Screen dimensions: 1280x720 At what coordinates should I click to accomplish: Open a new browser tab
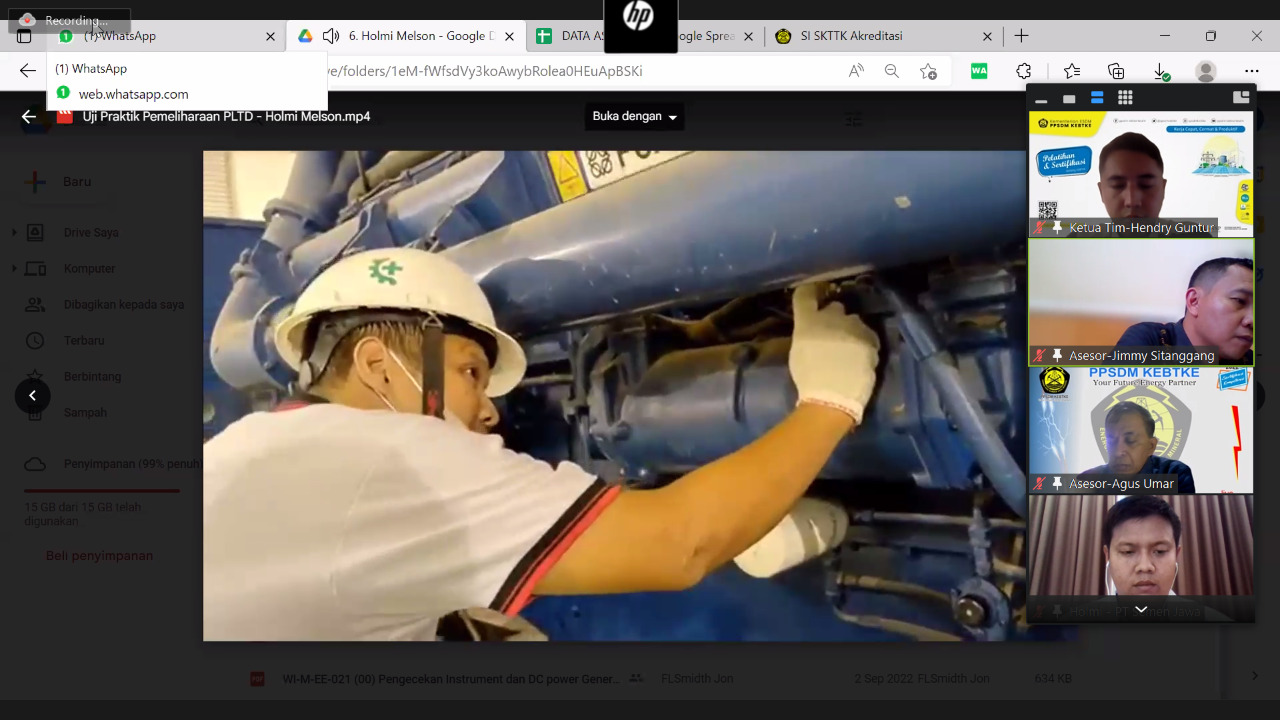point(1021,36)
